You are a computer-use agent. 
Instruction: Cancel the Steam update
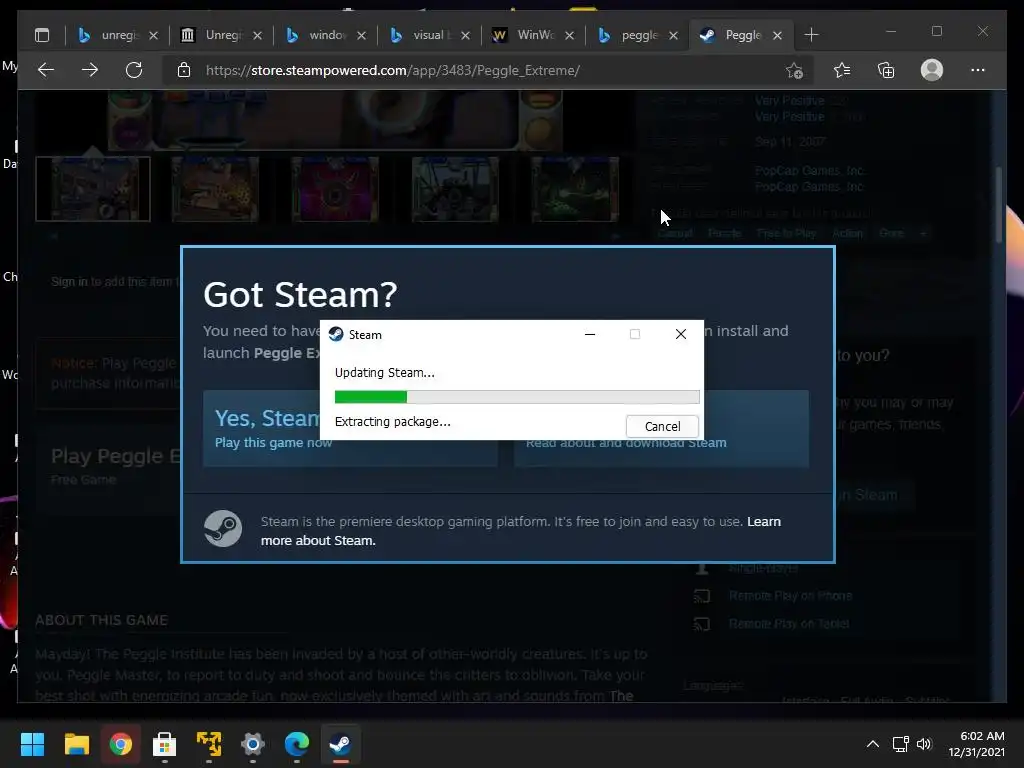click(x=662, y=426)
